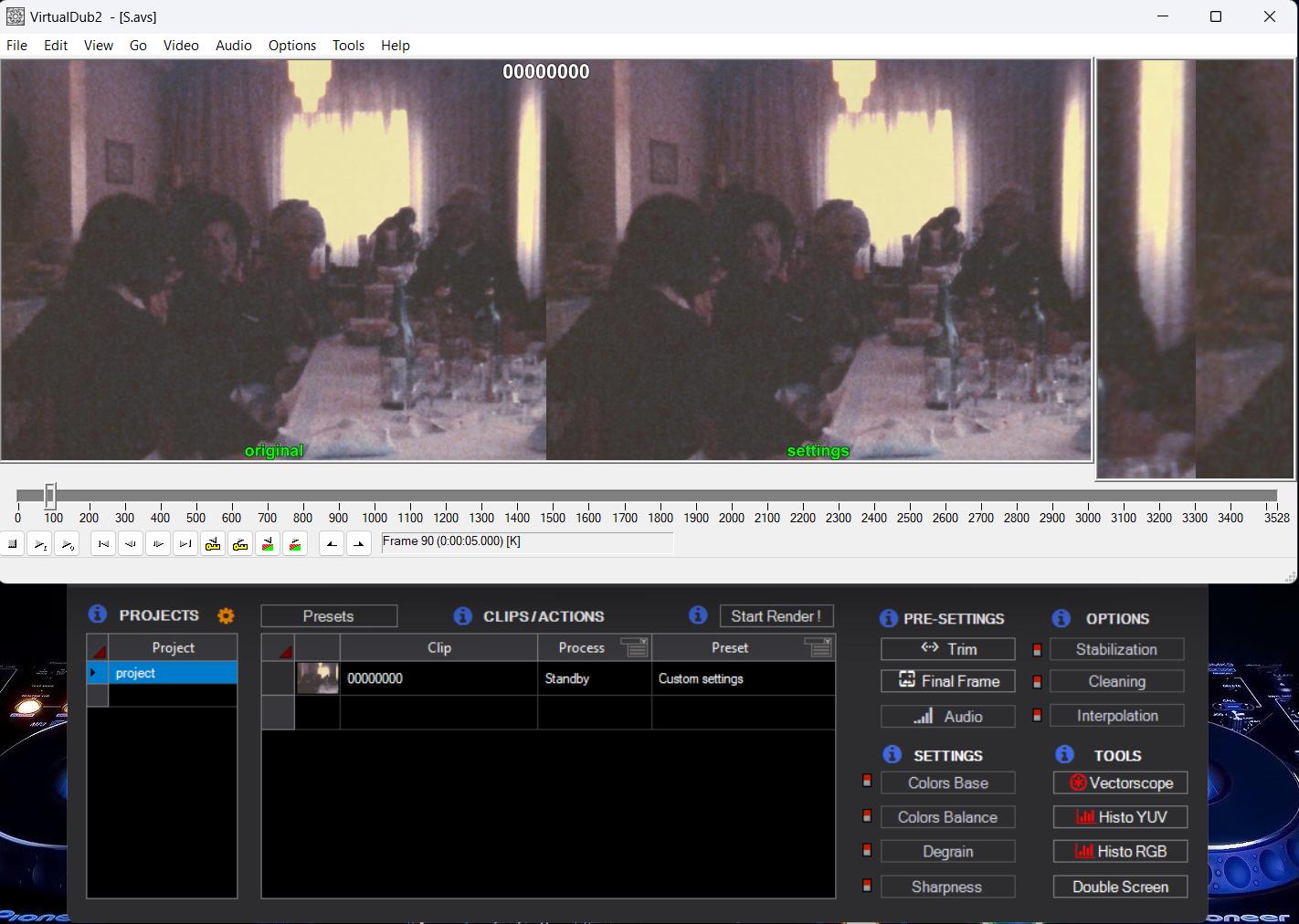Open the Histo RGB histogram tool
The height and width of the screenshot is (924, 1299).
(1120, 851)
